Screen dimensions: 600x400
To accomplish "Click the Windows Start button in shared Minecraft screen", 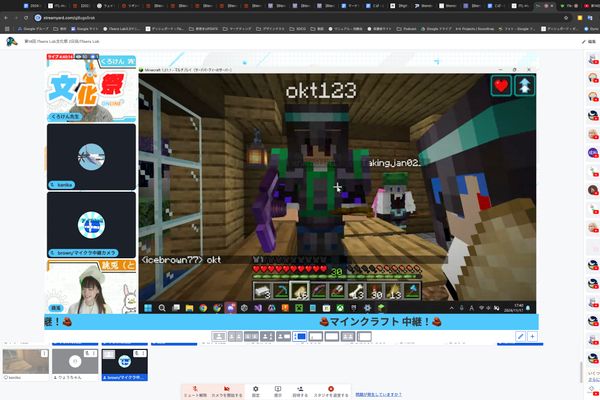I will 148,308.
